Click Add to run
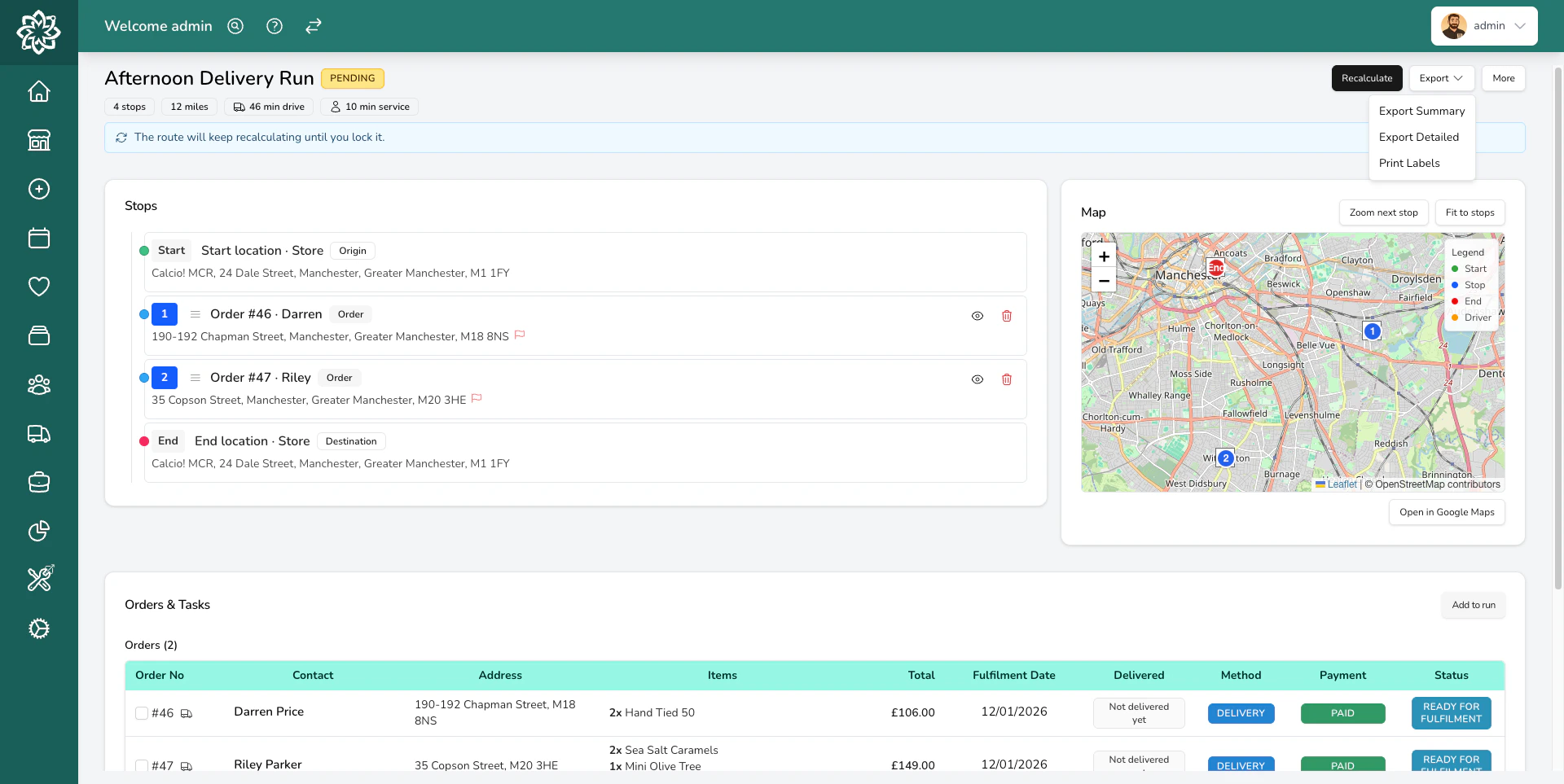1564x784 pixels. point(1474,605)
